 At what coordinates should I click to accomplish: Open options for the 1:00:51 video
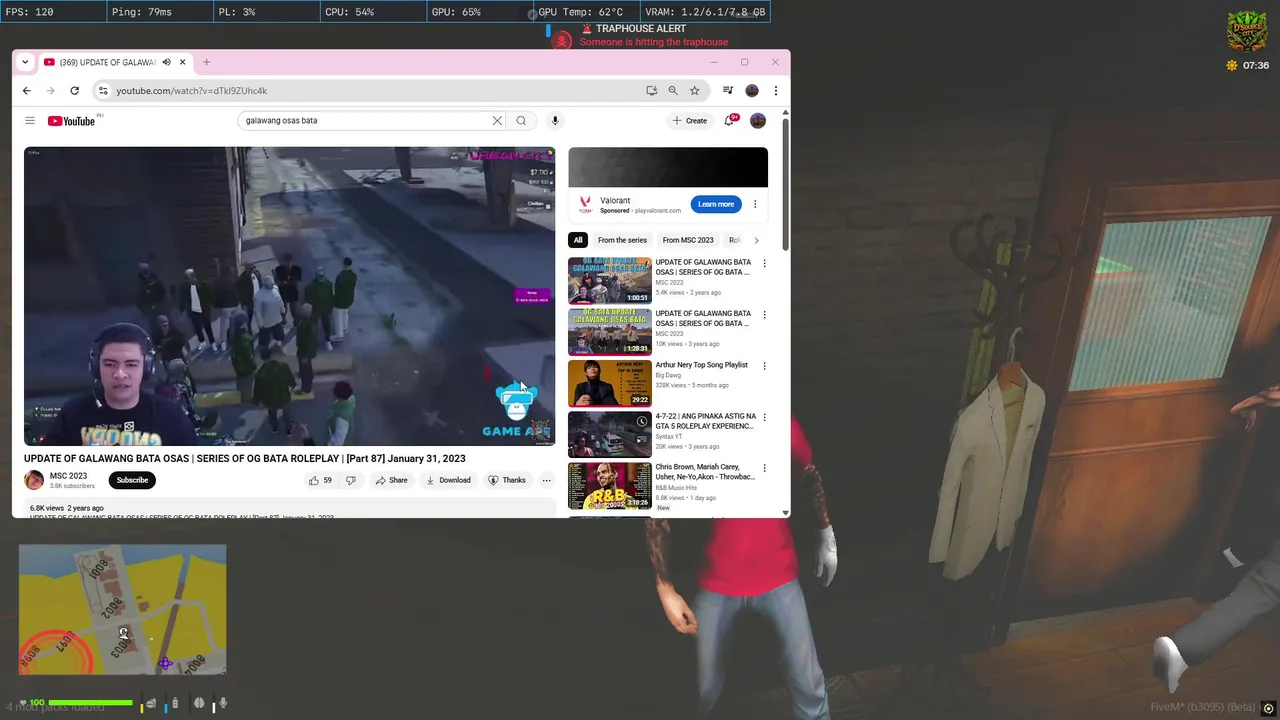(x=765, y=264)
